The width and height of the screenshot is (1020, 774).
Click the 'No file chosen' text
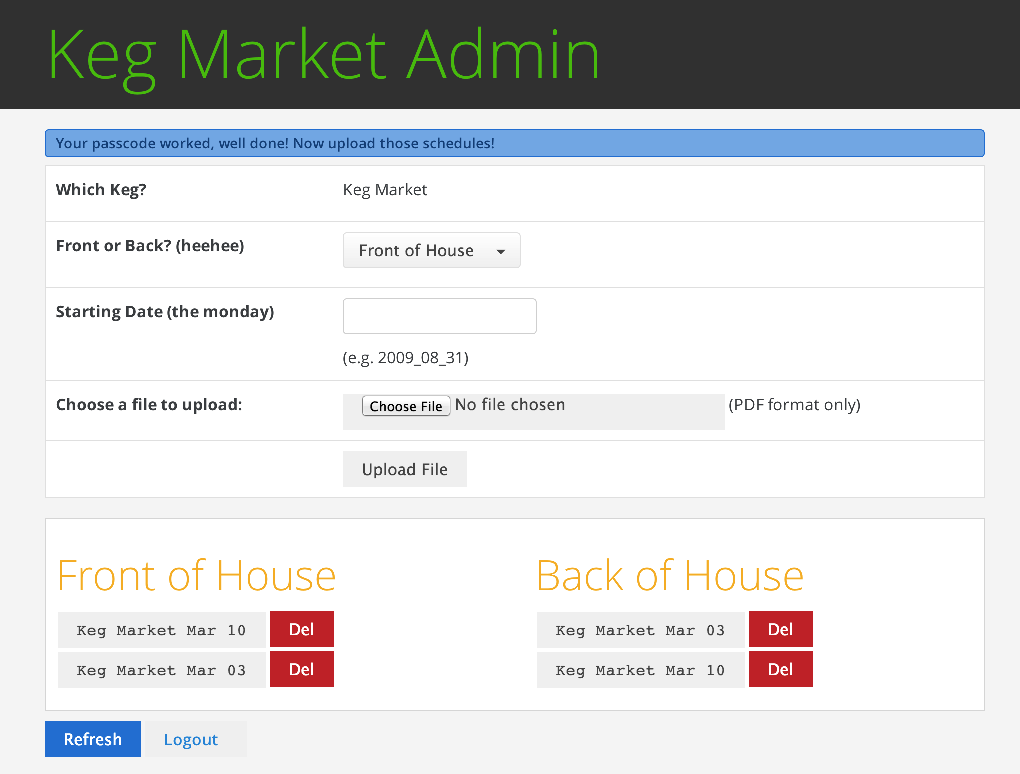(x=510, y=405)
